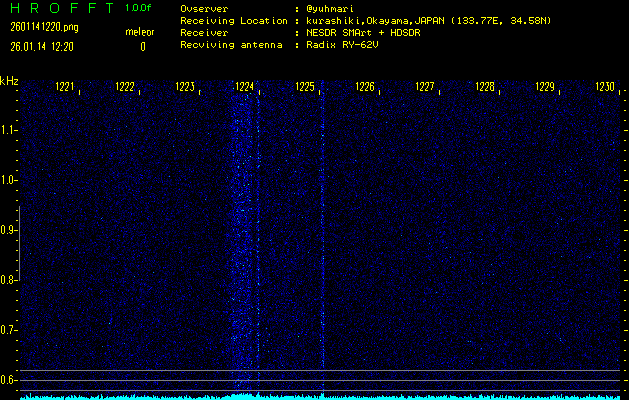The image size is (629, 400).
Task: Click the 1230 time marker
Action: (605, 87)
